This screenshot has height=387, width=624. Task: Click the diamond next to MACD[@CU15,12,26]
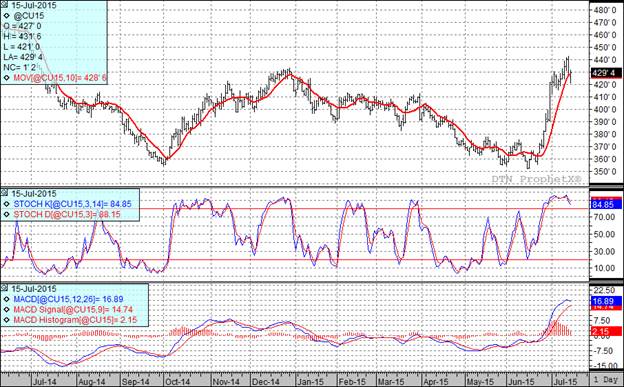tap(7, 299)
